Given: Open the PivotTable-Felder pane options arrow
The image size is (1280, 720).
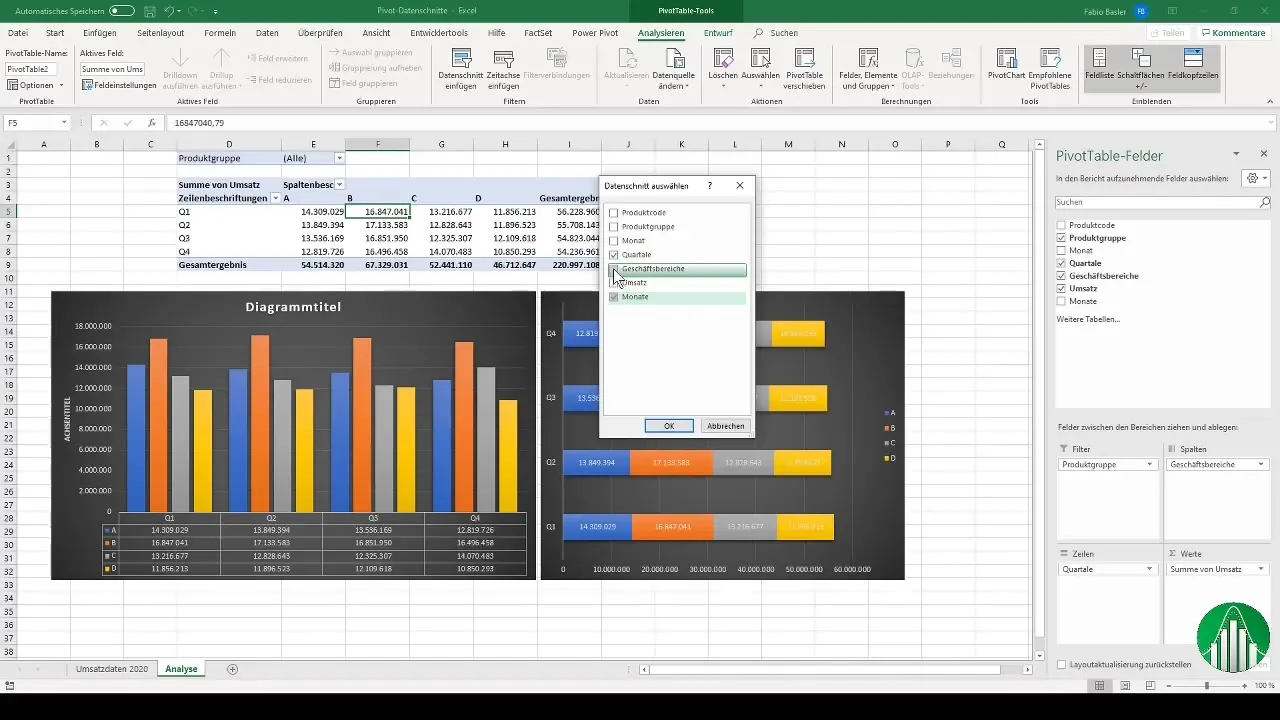Looking at the screenshot, I should click(1237, 154).
